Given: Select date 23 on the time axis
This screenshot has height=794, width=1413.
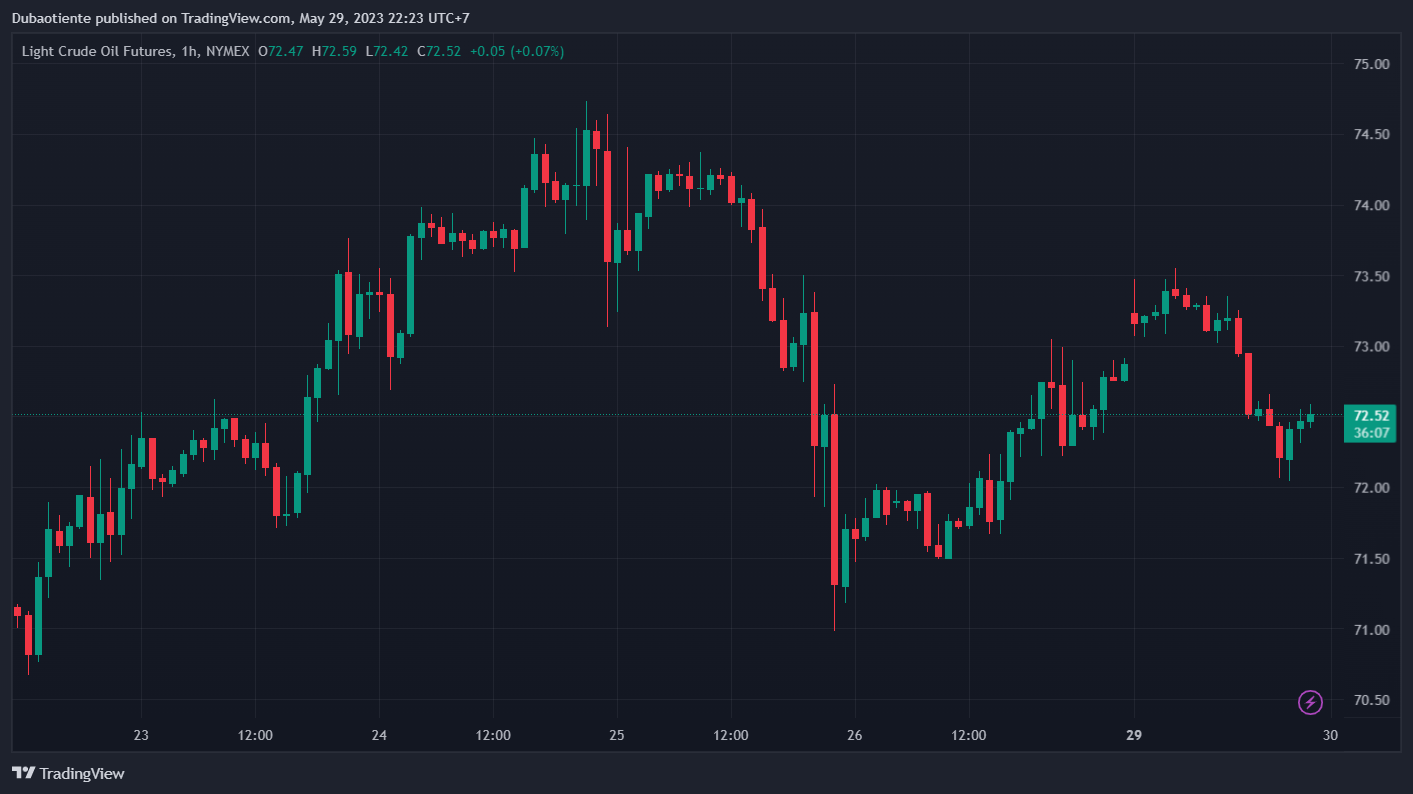Looking at the screenshot, I should click(141, 735).
